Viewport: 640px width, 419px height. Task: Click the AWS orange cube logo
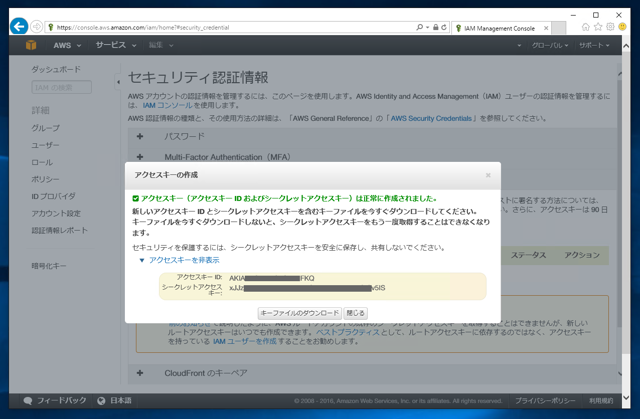coord(31,45)
